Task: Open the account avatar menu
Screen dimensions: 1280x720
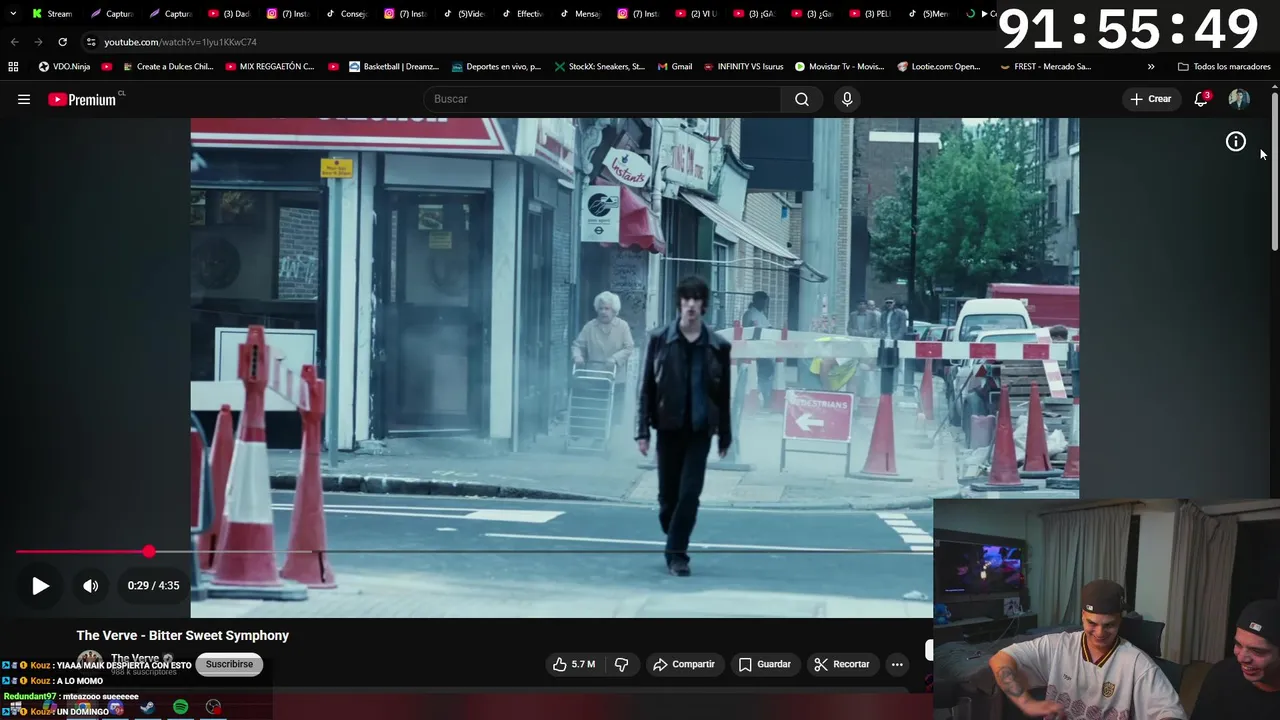Action: point(1239,99)
